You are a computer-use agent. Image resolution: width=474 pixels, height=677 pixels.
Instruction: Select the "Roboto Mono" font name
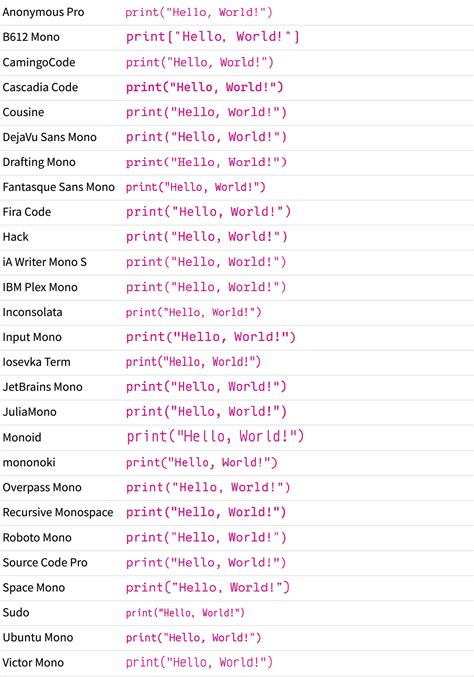tap(37, 538)
